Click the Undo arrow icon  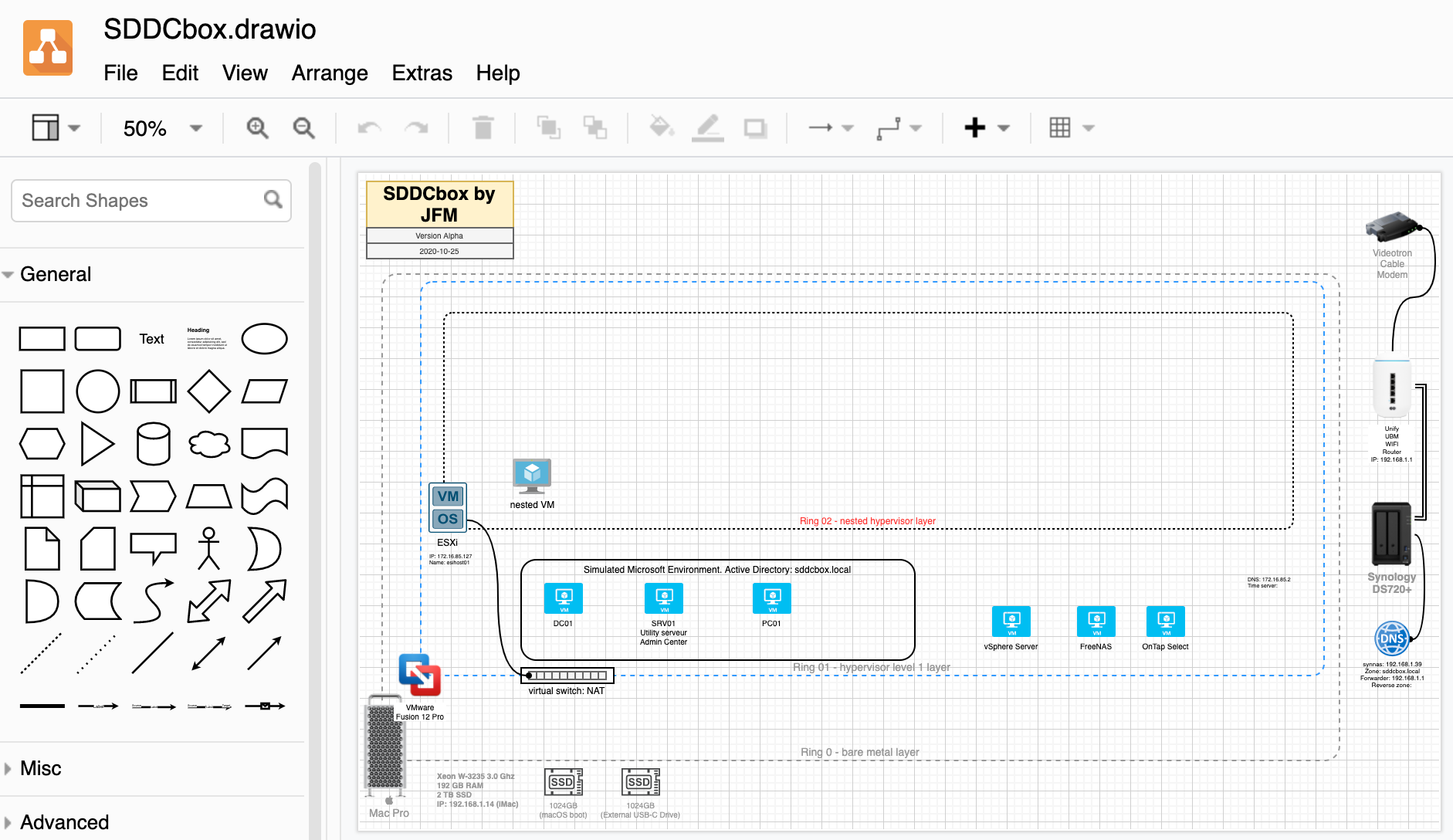pos(369,127)
